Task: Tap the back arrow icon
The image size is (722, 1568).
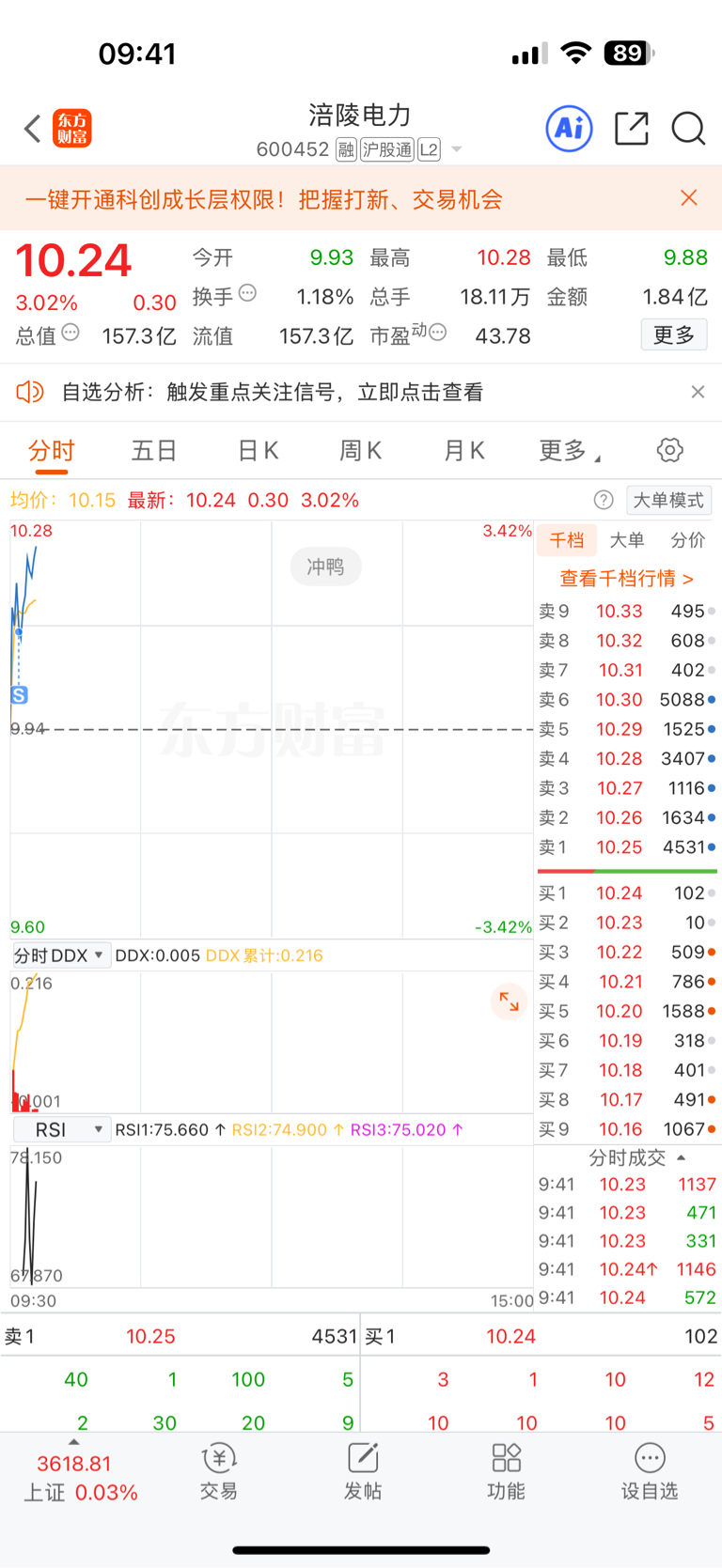Action: click(x=33, y=129)
